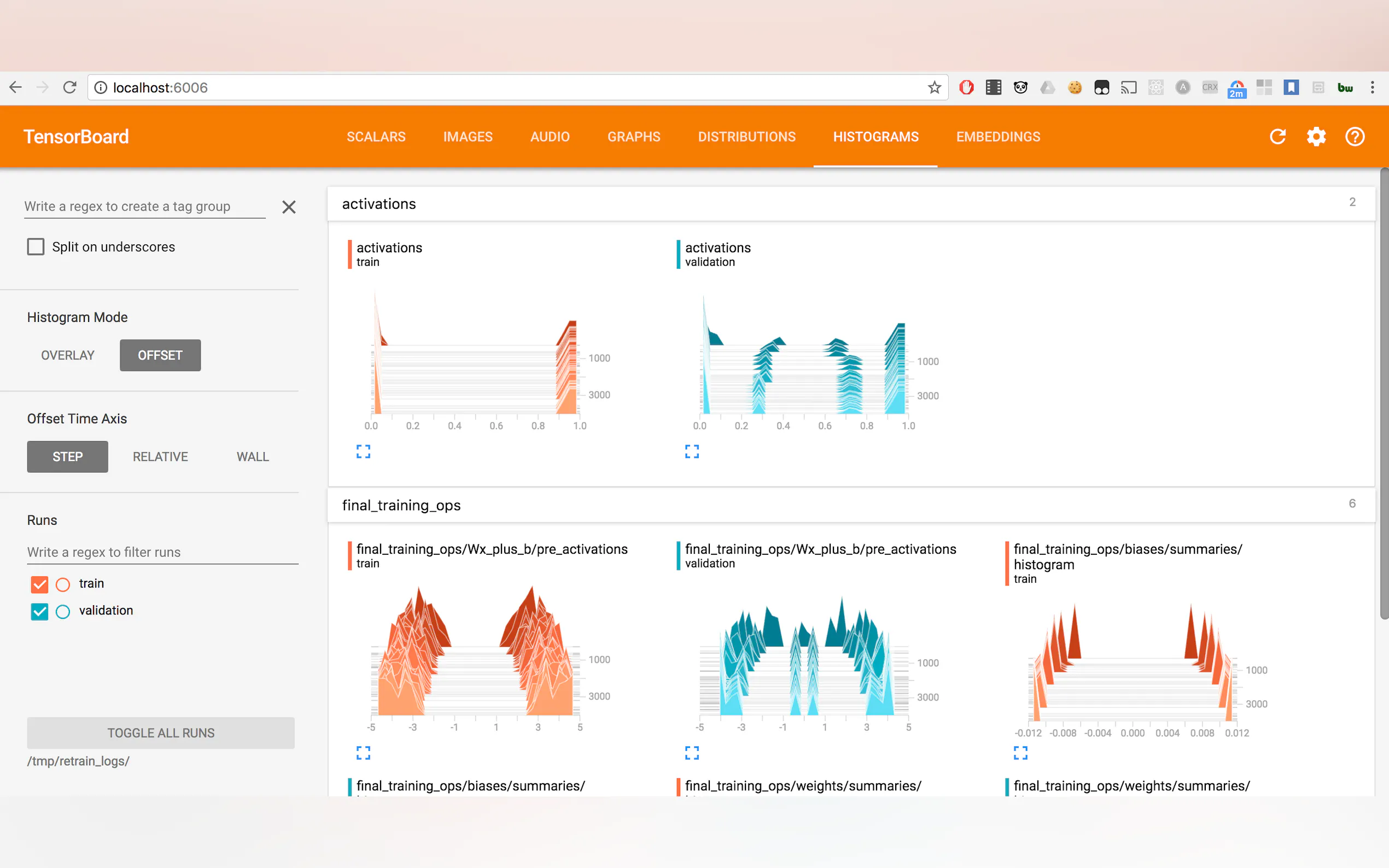Switch to the SCALARS tab
Viewport: 1389px width, 868px height.
click(x=376, y=137)
